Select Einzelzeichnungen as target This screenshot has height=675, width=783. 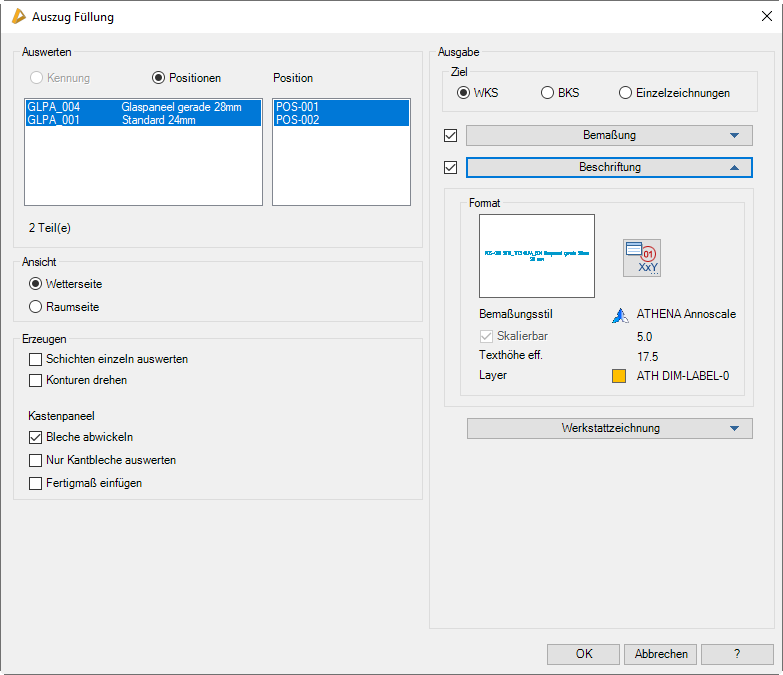click(x=625, y=93)
